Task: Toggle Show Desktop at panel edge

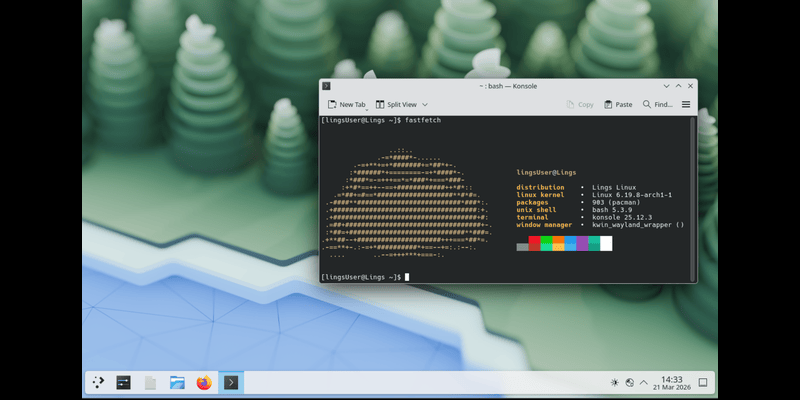Action: pos(702,382)
